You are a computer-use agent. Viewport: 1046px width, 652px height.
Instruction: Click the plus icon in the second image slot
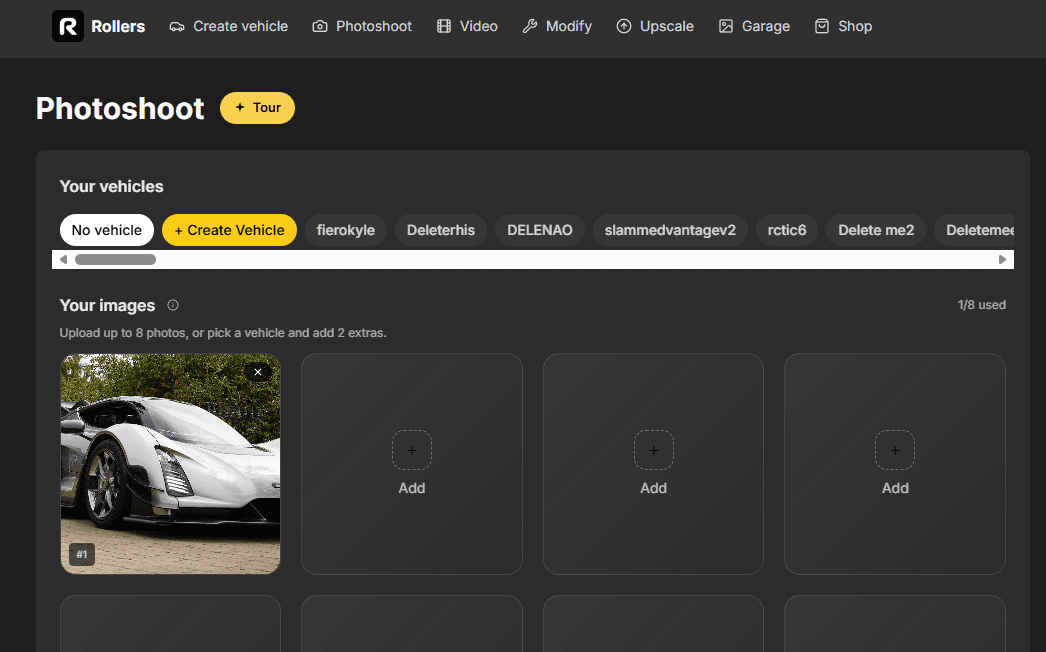(412, 450)
